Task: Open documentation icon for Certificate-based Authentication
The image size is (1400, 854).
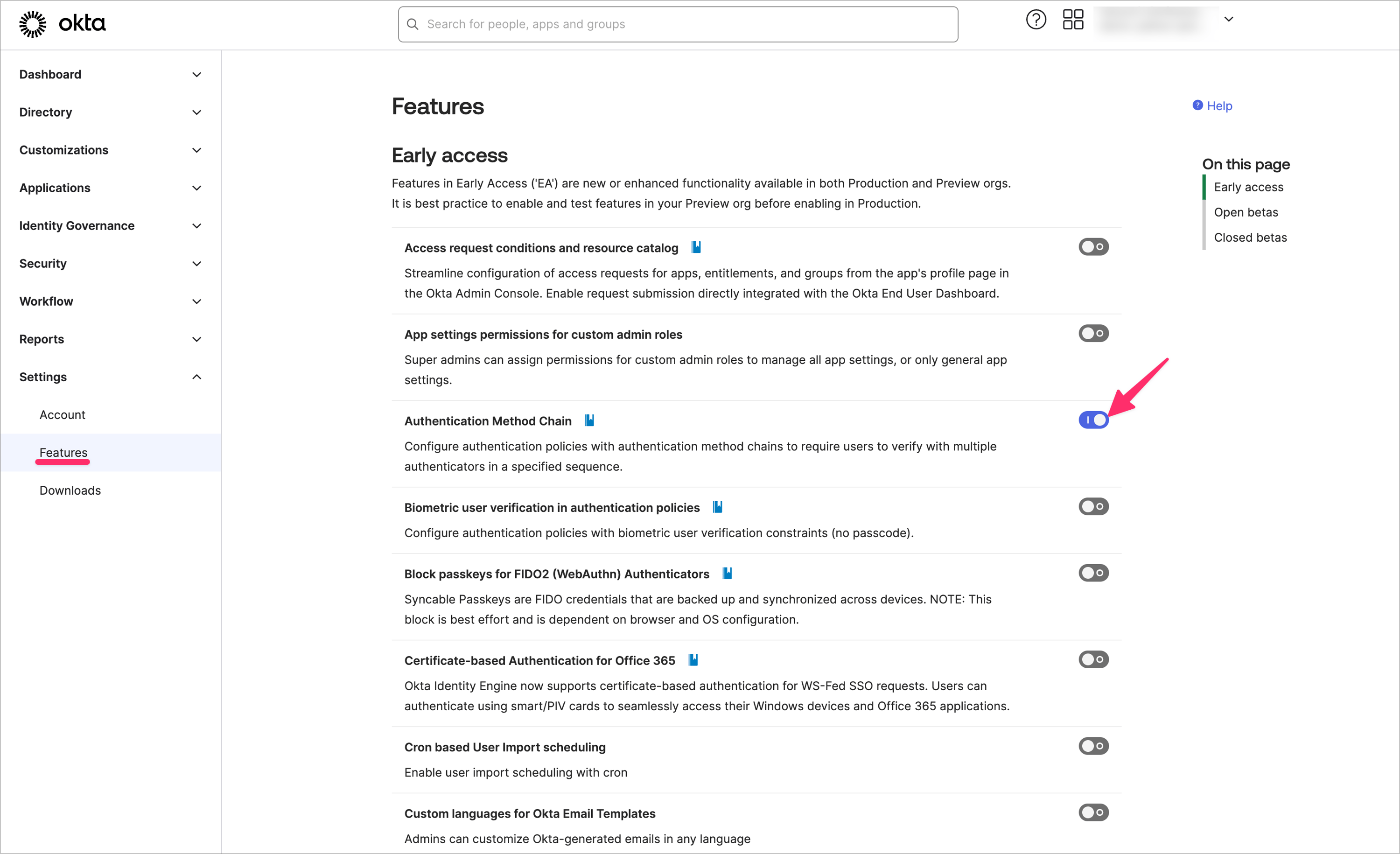Action: 693,660
